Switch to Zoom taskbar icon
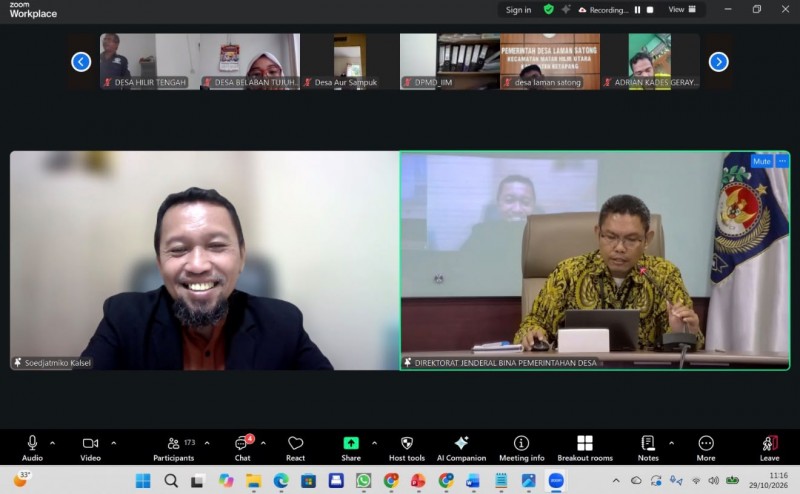The width and height of the screenshot is (800, 494). [556, 480]
